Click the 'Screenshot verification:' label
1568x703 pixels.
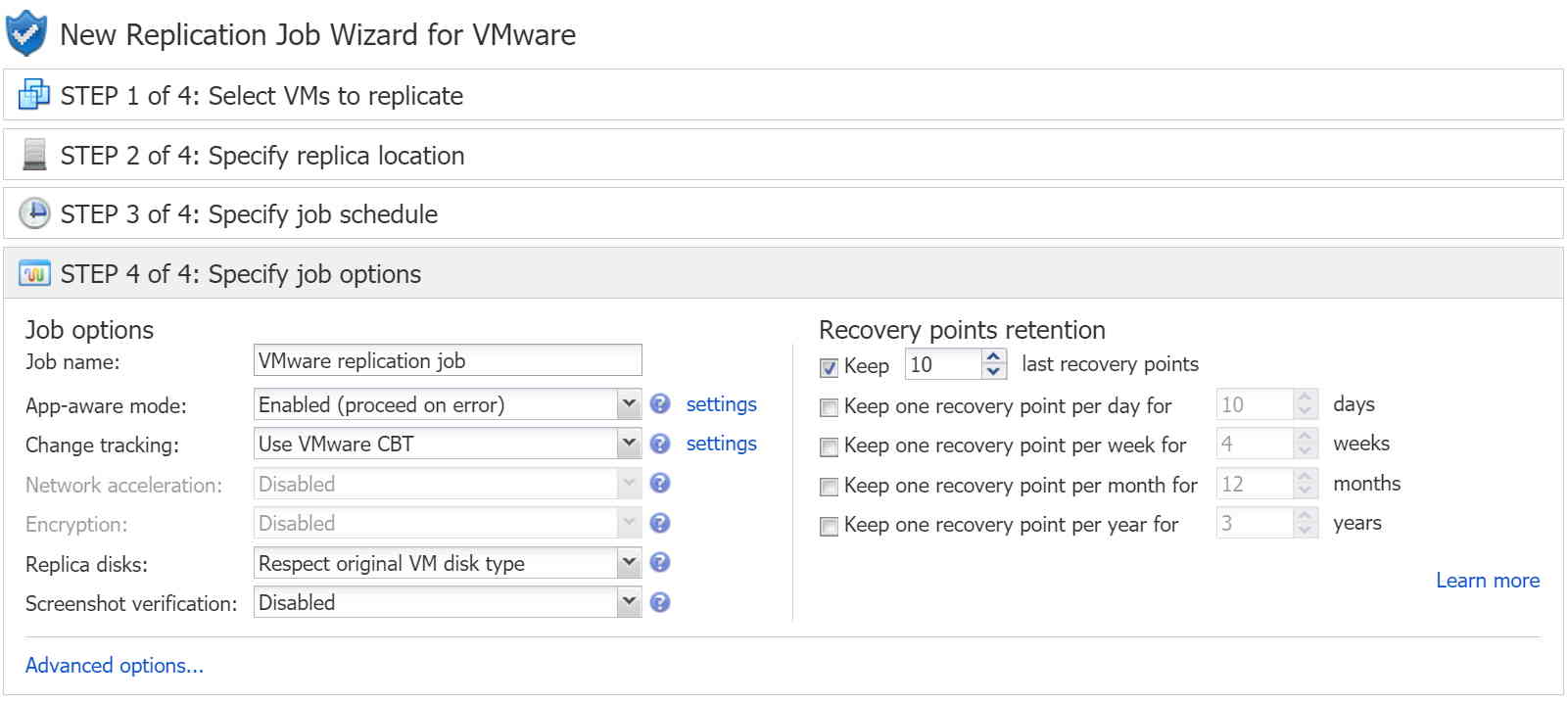(x=131, y=603)
